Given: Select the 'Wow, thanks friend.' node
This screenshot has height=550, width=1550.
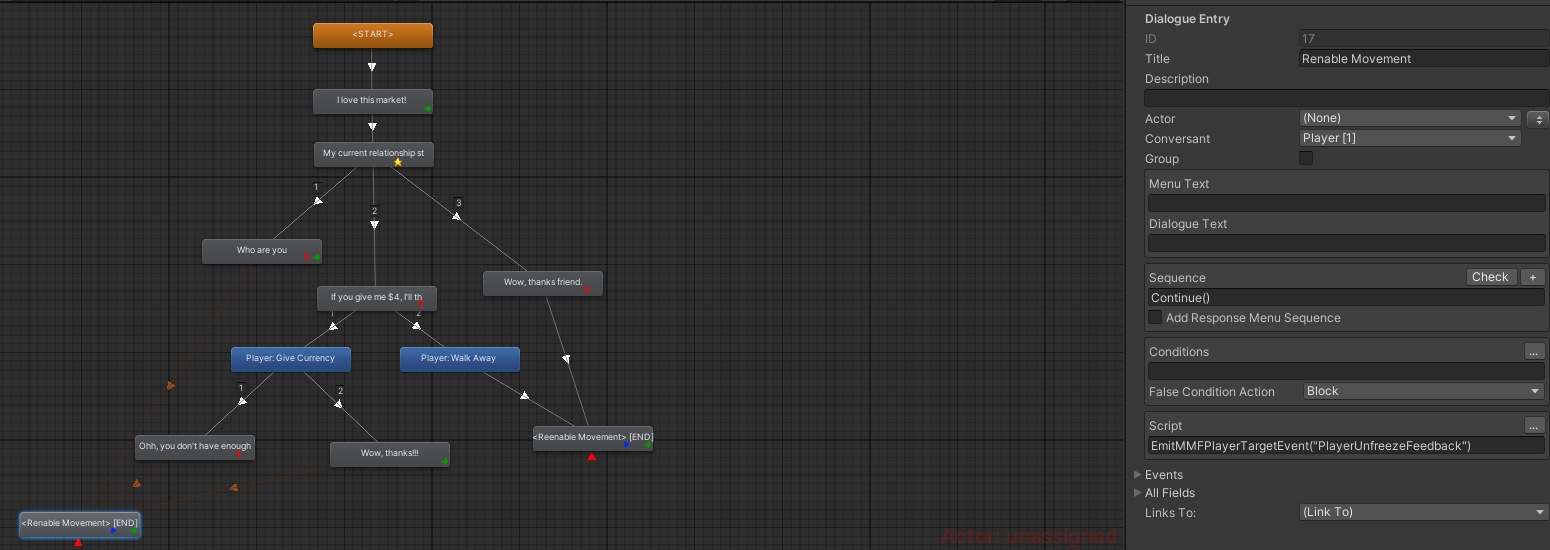Looking at the screenshot, I should (x=543, y=283).
